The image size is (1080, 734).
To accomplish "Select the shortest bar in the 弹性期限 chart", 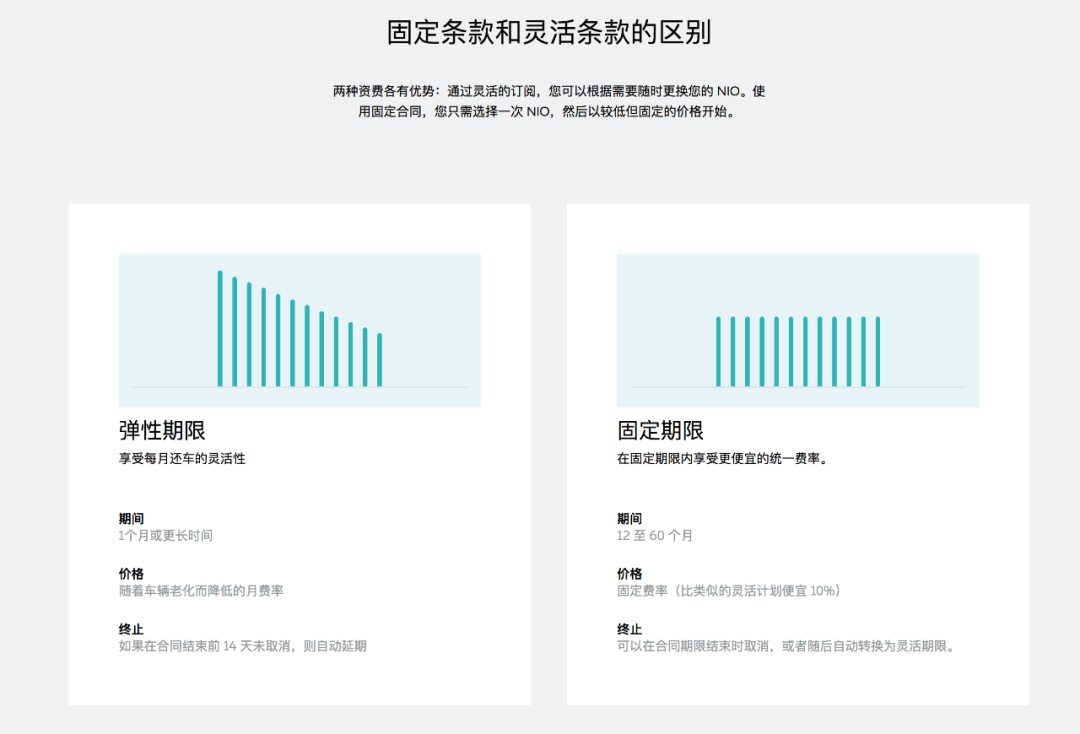I will [x=378, y=362].
